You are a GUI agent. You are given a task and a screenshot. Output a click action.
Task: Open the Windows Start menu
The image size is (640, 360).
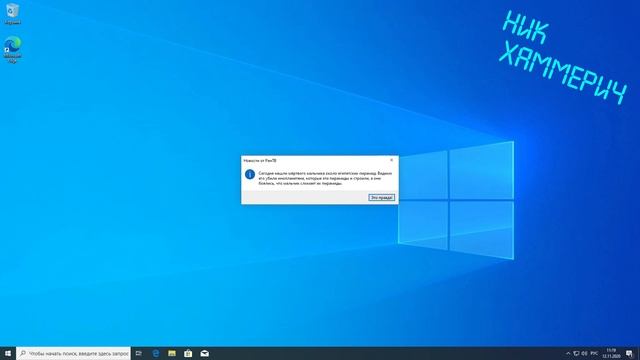[x=8, y=353]
